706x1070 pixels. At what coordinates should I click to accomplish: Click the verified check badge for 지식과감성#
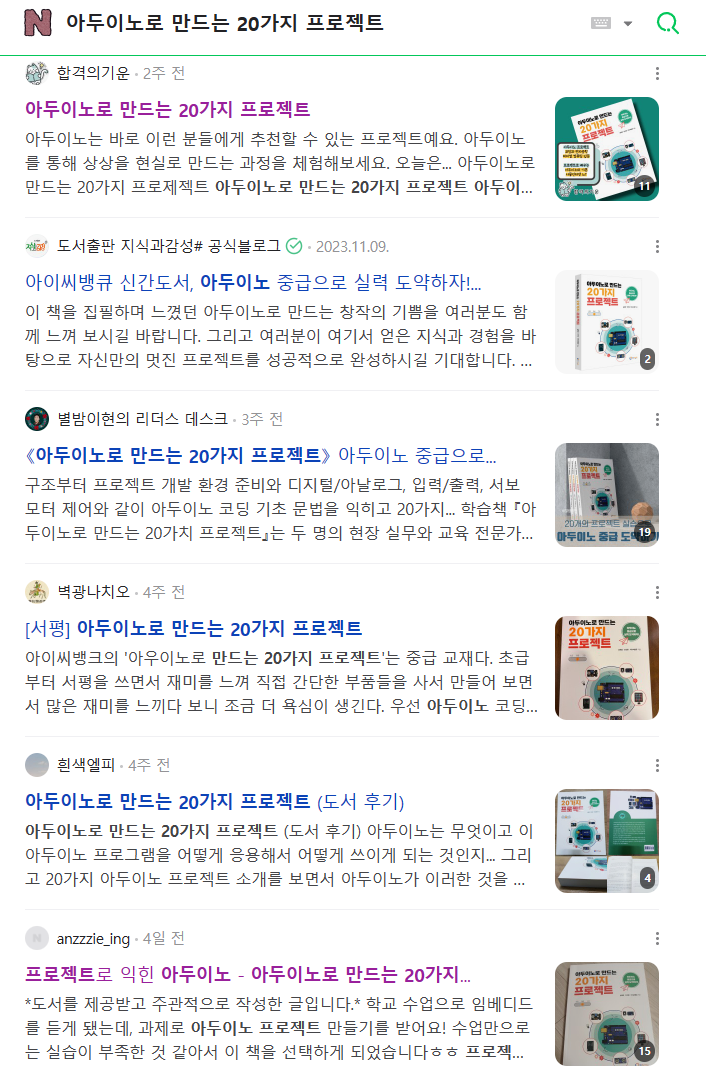pyautogui.click(x=294, y=246)
